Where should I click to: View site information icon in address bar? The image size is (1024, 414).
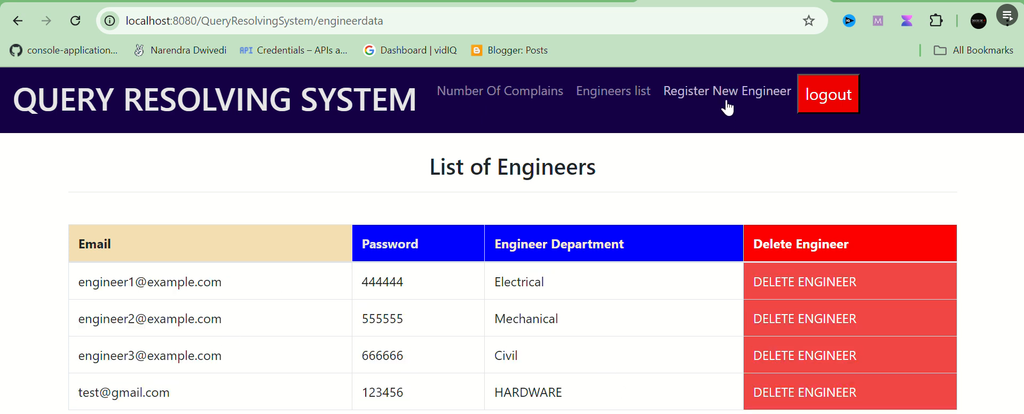tap(110, 21)
